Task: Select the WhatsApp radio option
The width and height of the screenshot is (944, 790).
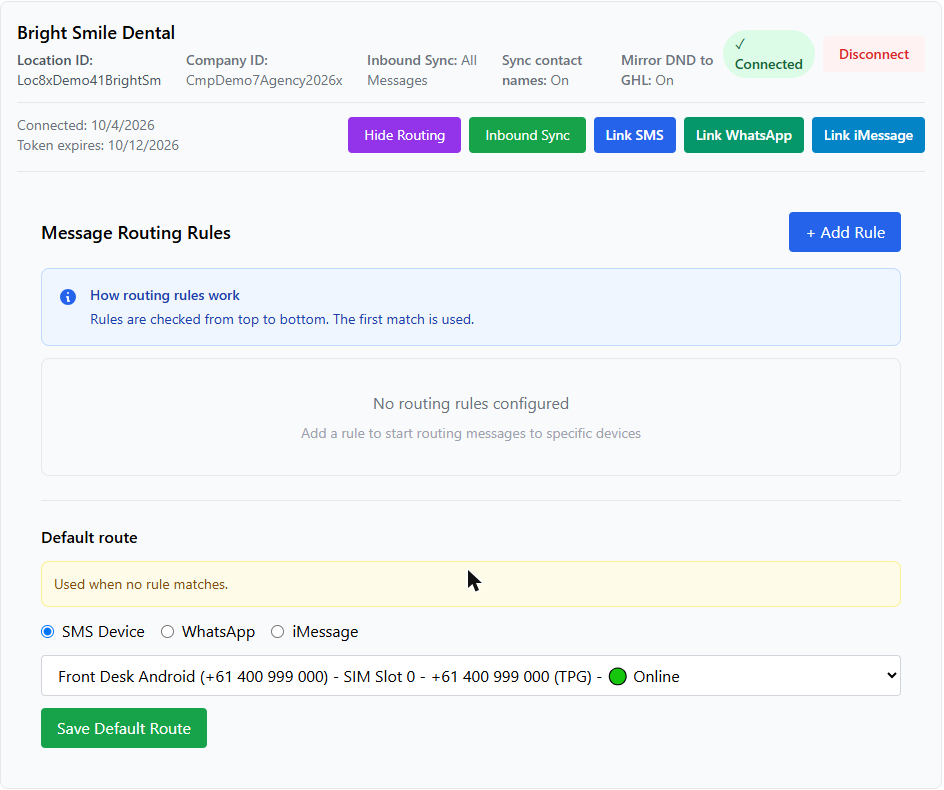Action: point(167,632)
